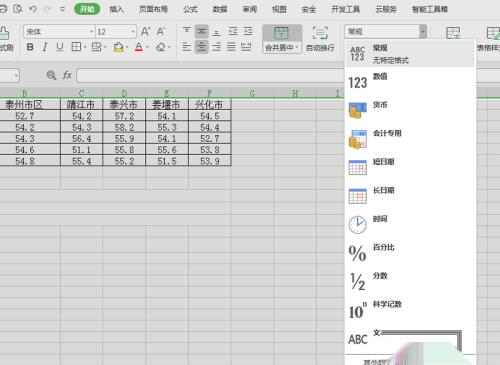500x365 pixels.
Task: Click the print preview icon in quick toolbar
Action: tap(18, 8)
